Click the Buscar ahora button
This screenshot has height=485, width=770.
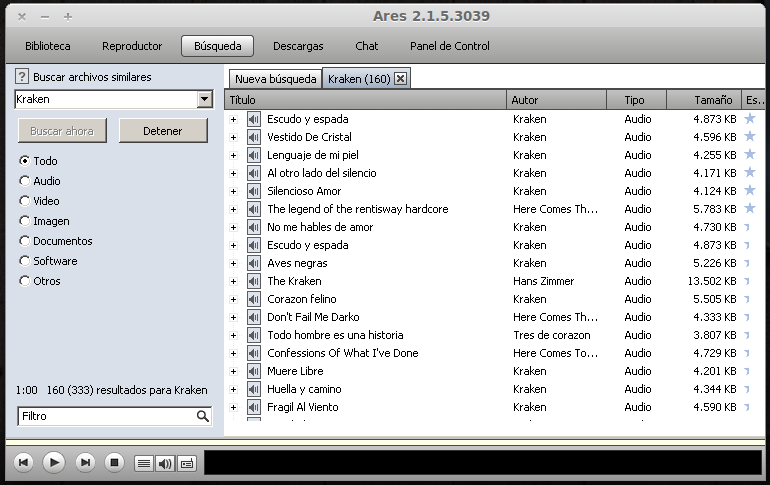[62, 131]
